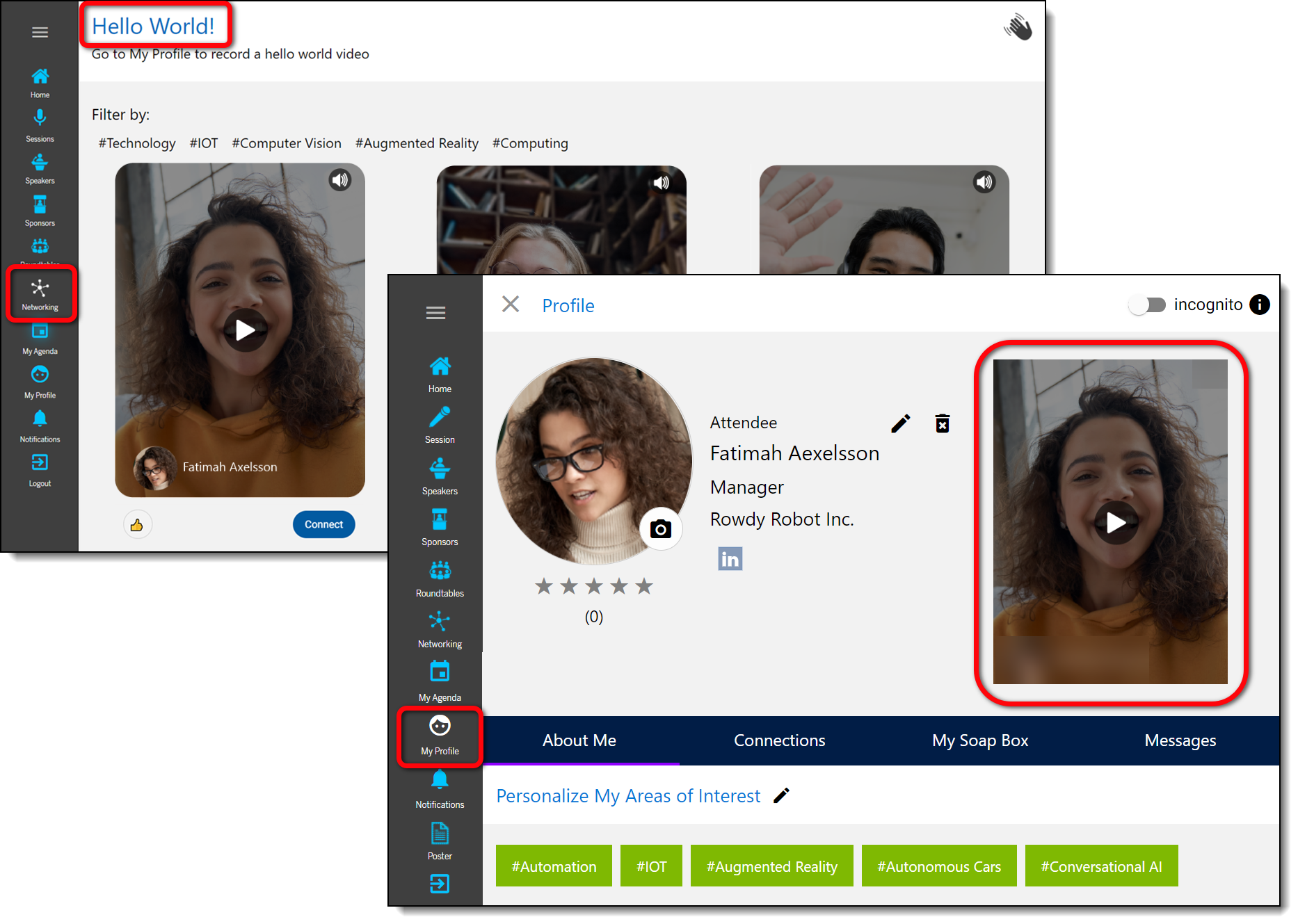Toggle sound on the waving man's video

click(984, 183)
